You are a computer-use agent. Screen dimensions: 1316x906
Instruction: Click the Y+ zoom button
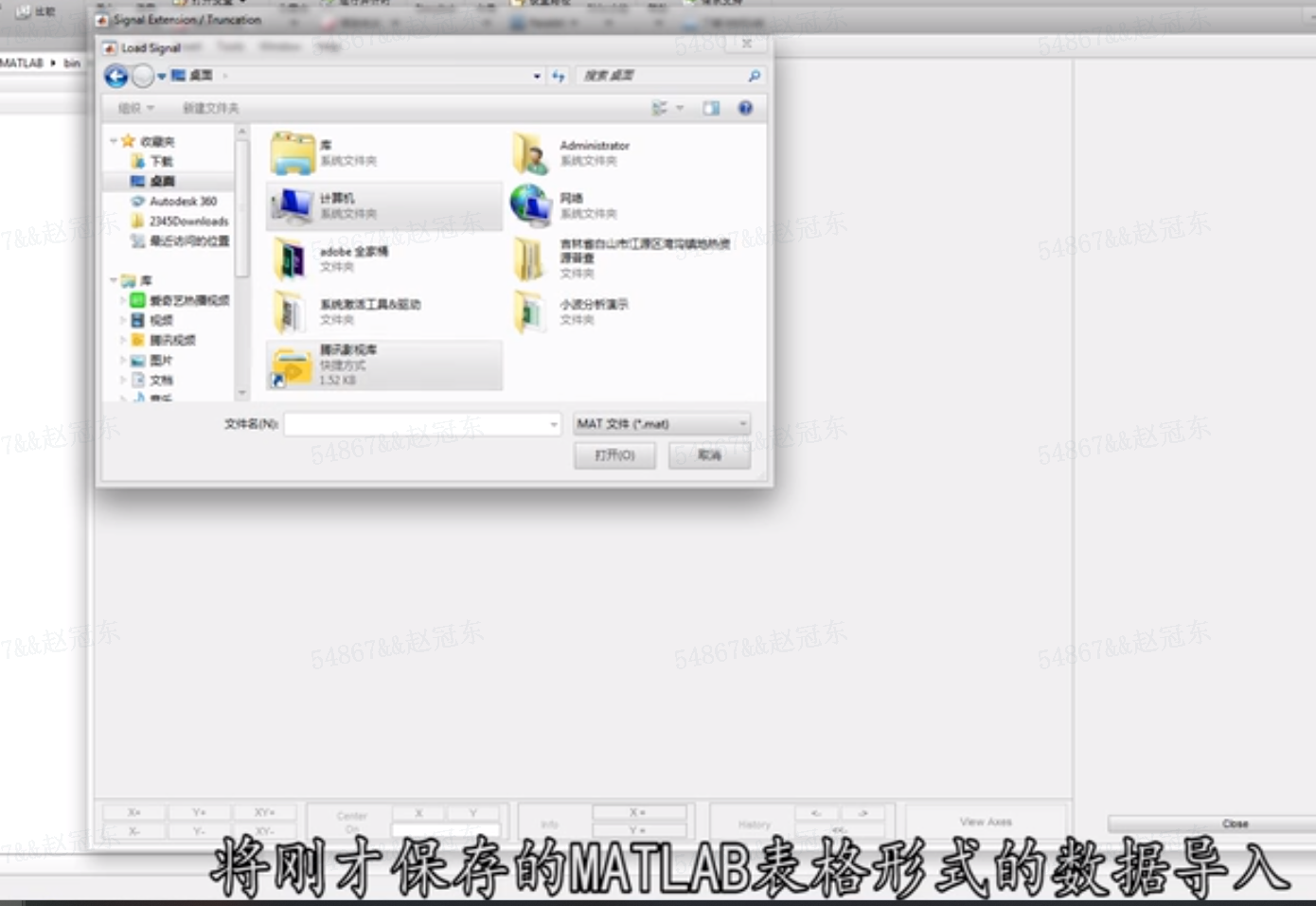coord(199,812)
